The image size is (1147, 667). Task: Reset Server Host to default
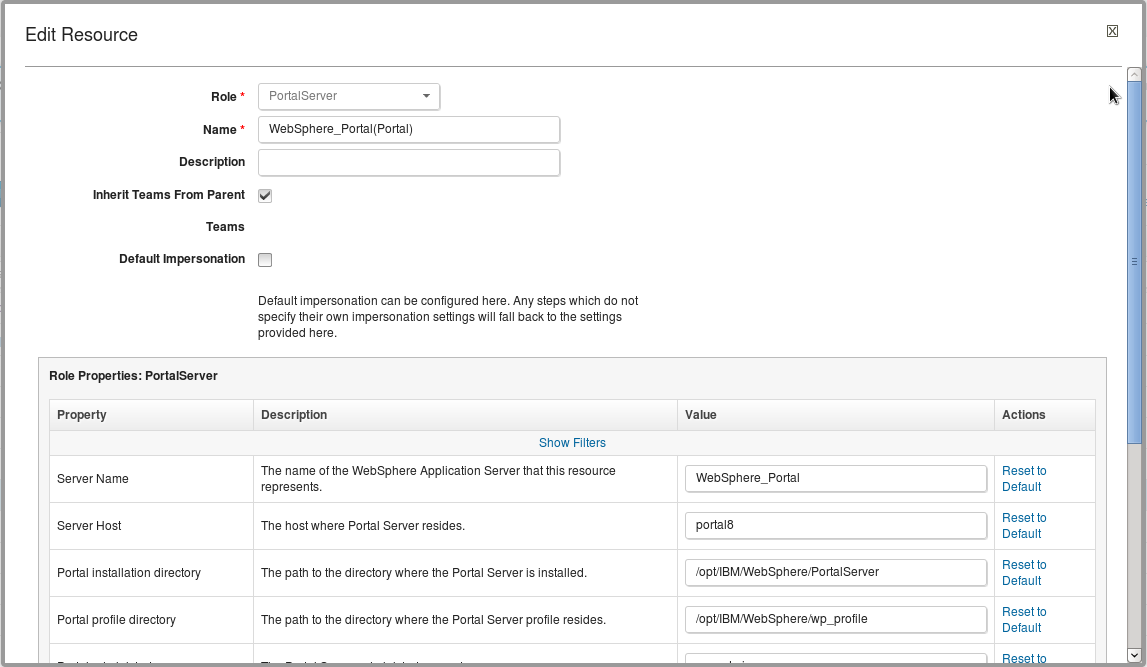coord(1024,526)
